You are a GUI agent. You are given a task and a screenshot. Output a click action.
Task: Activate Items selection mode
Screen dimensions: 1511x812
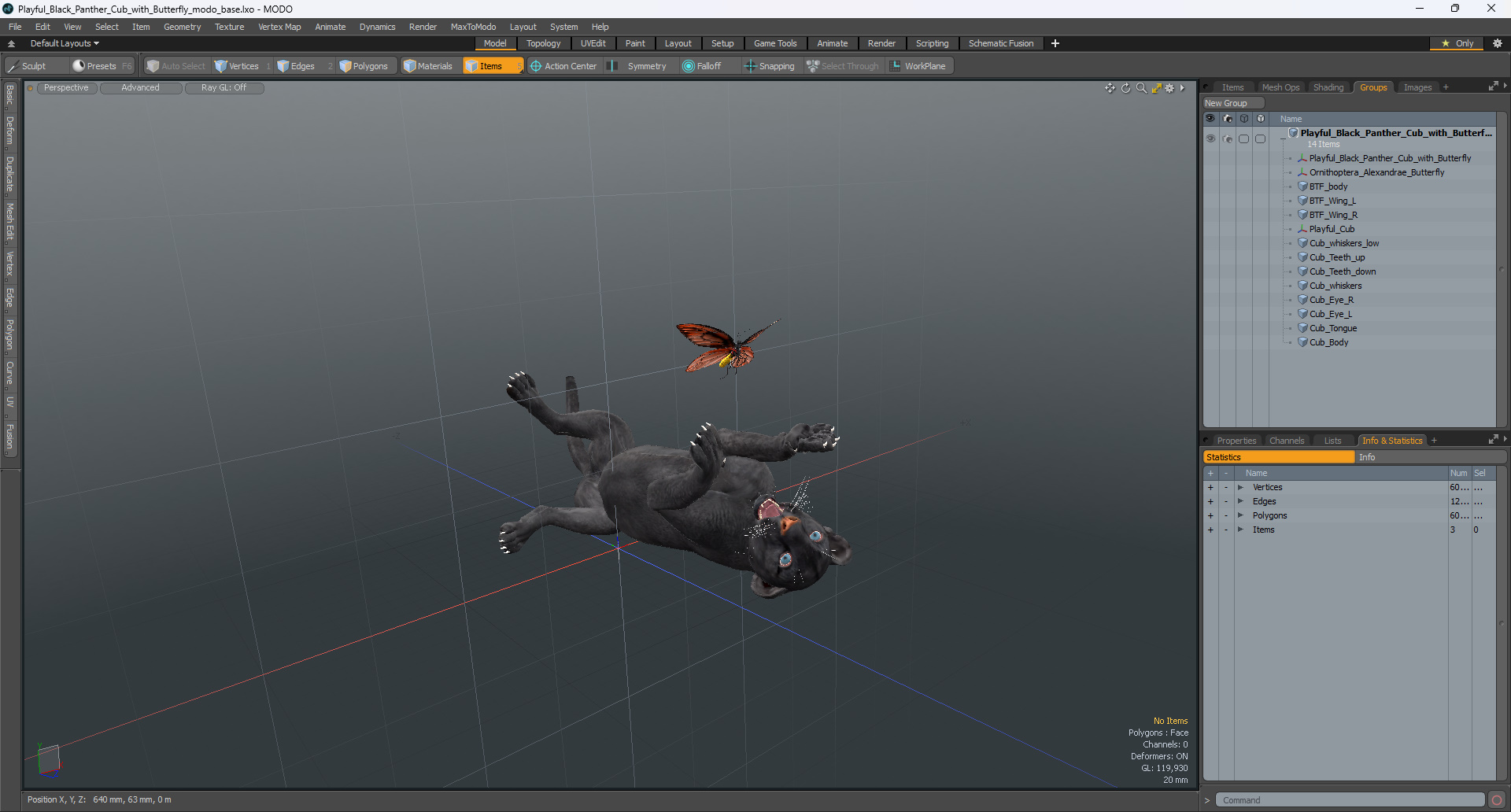tap(492, 66)
